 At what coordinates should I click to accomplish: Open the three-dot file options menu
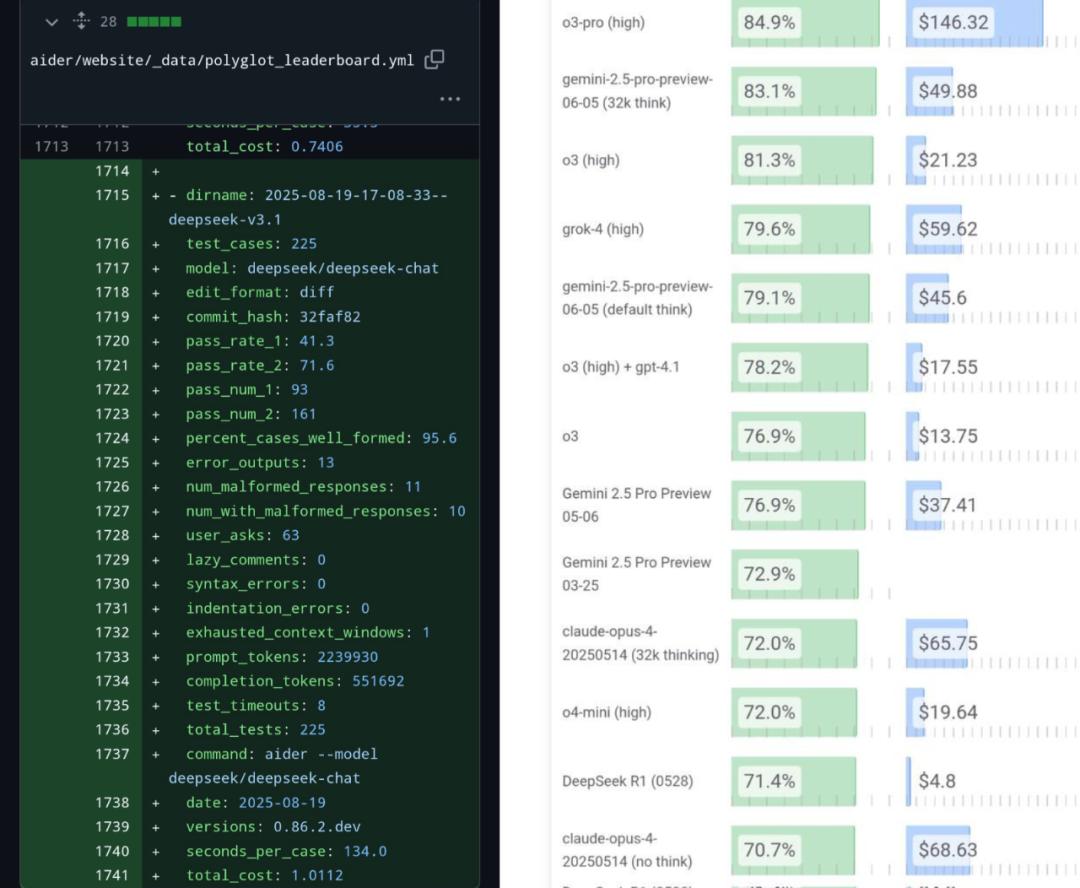(450, 99)
